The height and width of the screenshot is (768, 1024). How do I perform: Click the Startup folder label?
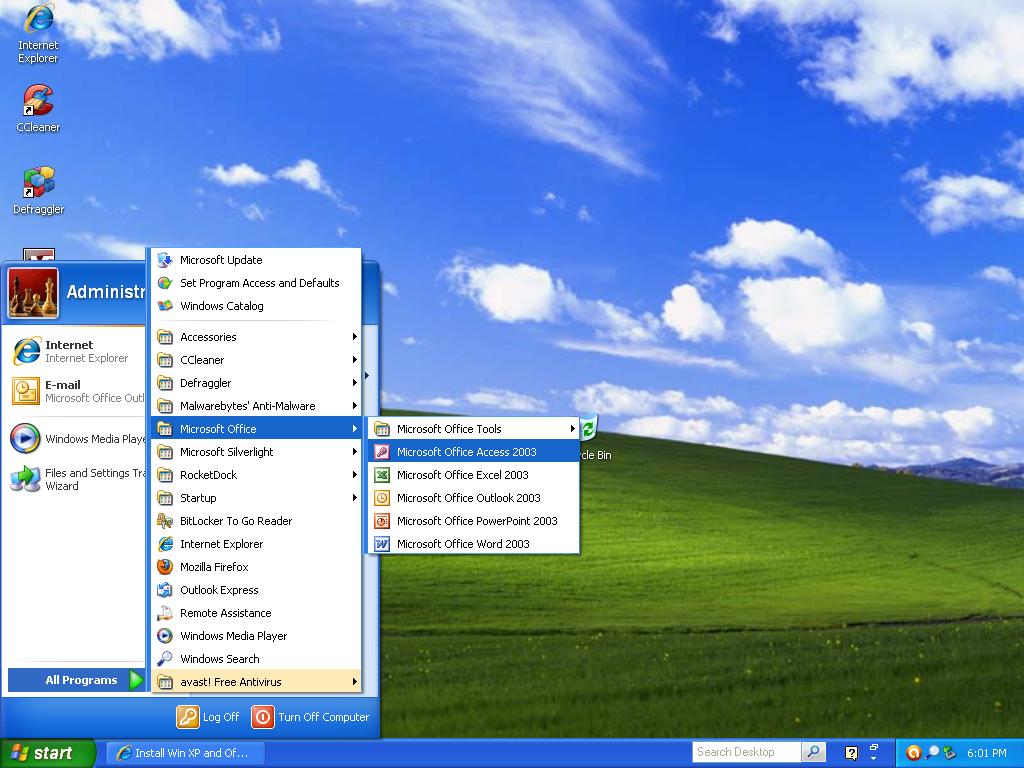coord(198,498)
